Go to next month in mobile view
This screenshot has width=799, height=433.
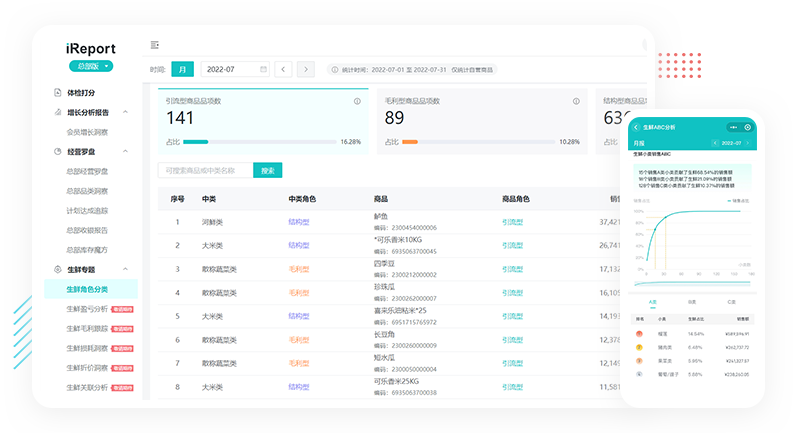(748, 143)
